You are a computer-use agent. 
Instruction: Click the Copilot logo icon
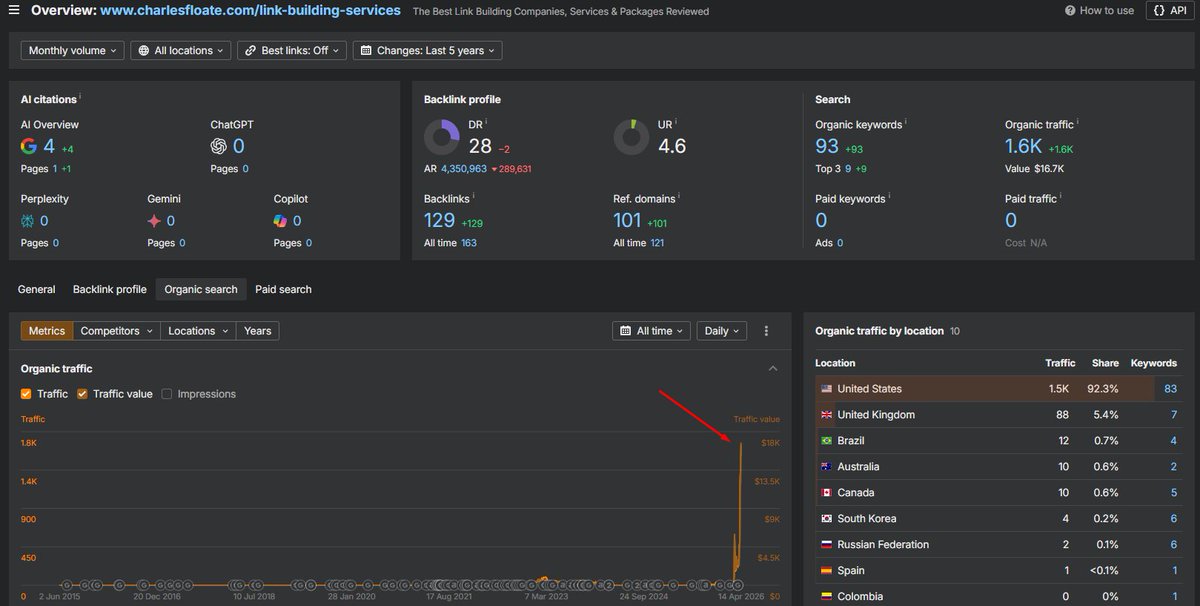pos(281,221)
